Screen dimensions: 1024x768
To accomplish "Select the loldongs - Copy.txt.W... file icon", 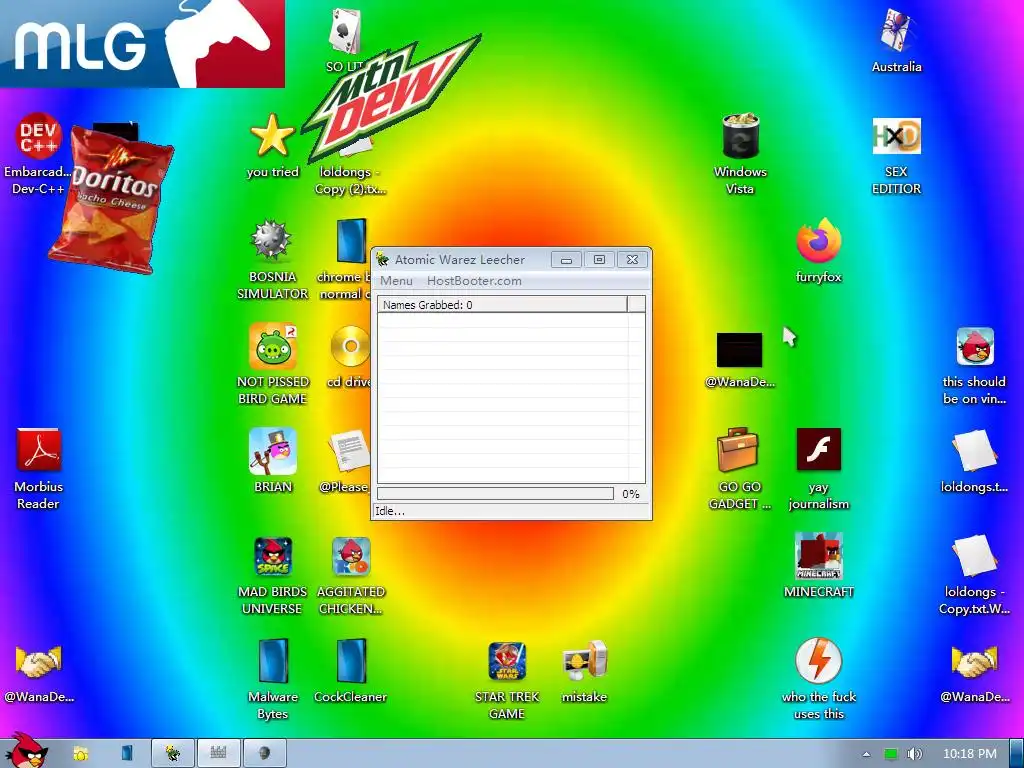I will pyautogui.click(x=974, y=575).
